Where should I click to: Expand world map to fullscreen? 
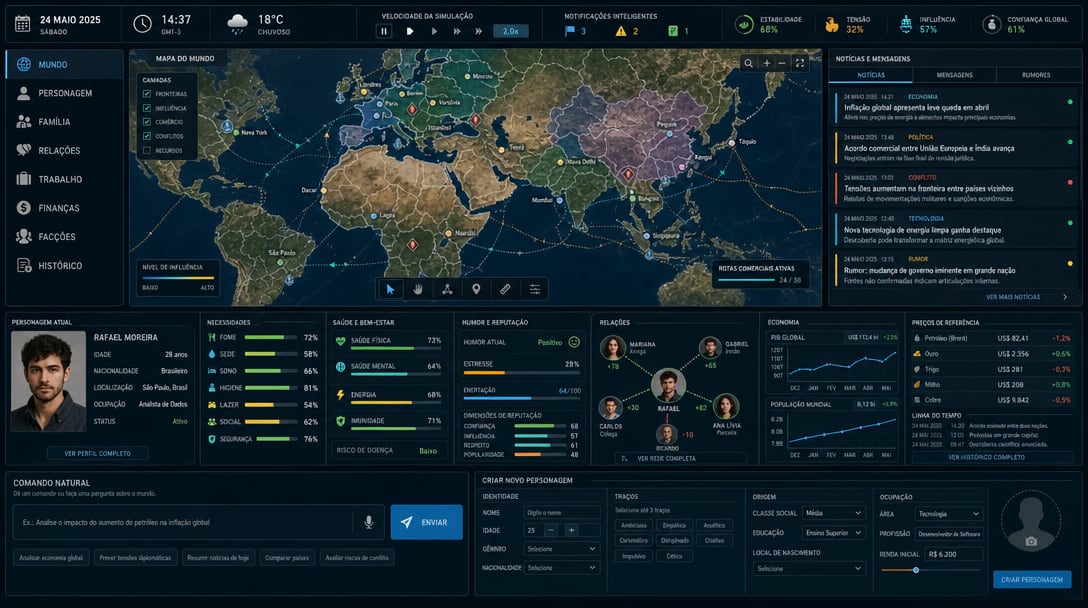point(800,63)
